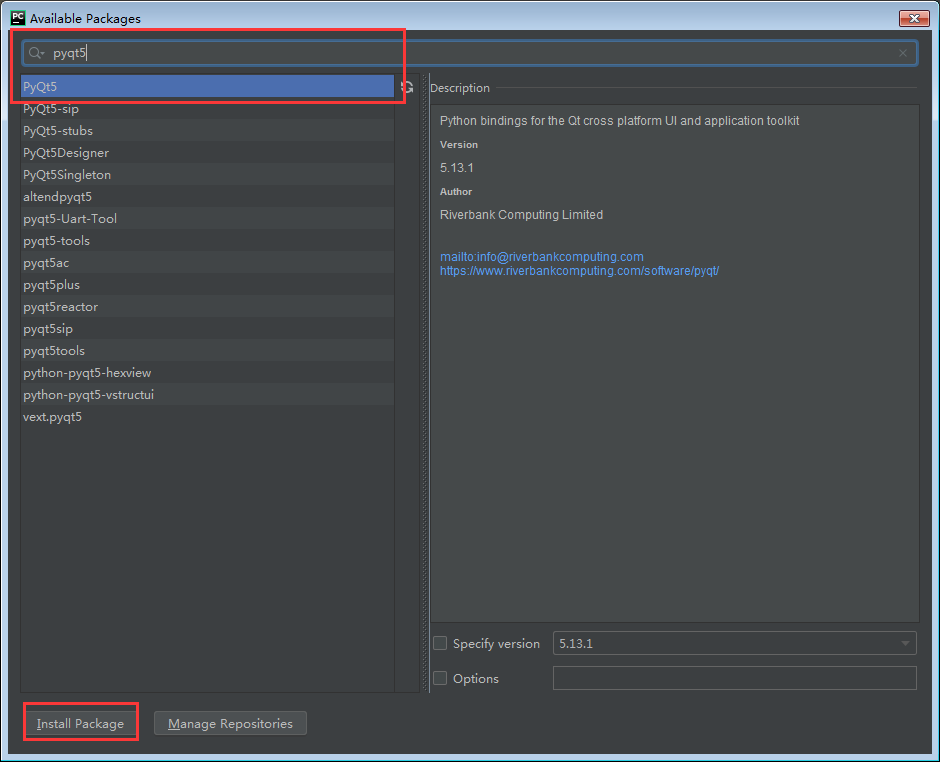The image size is (940, 762).
Task: Select the pyqt5tools package
Action: pyautogui.click(x=207, y=351)
